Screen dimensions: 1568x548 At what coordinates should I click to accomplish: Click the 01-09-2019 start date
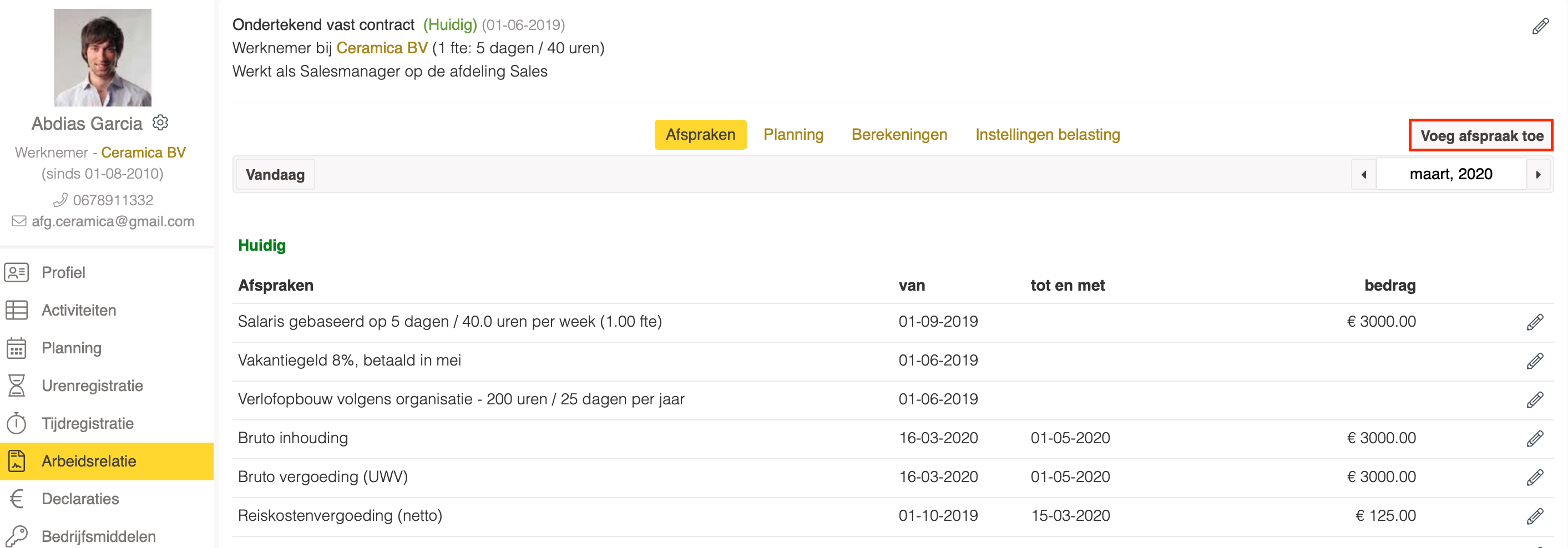point(938,322)
